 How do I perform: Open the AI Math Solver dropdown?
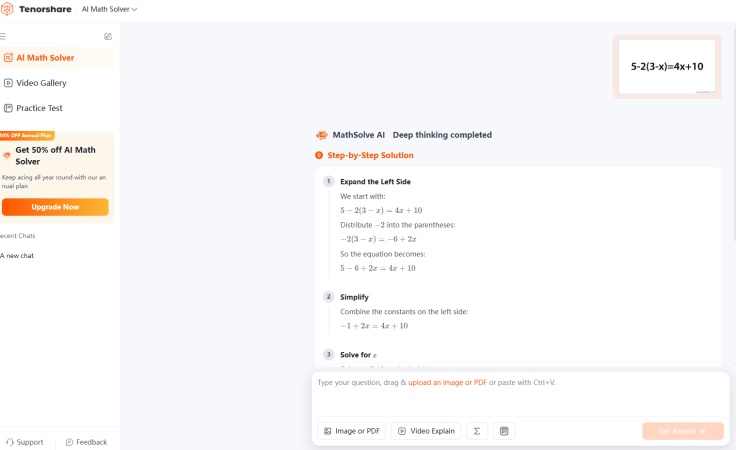pos(109,9)
